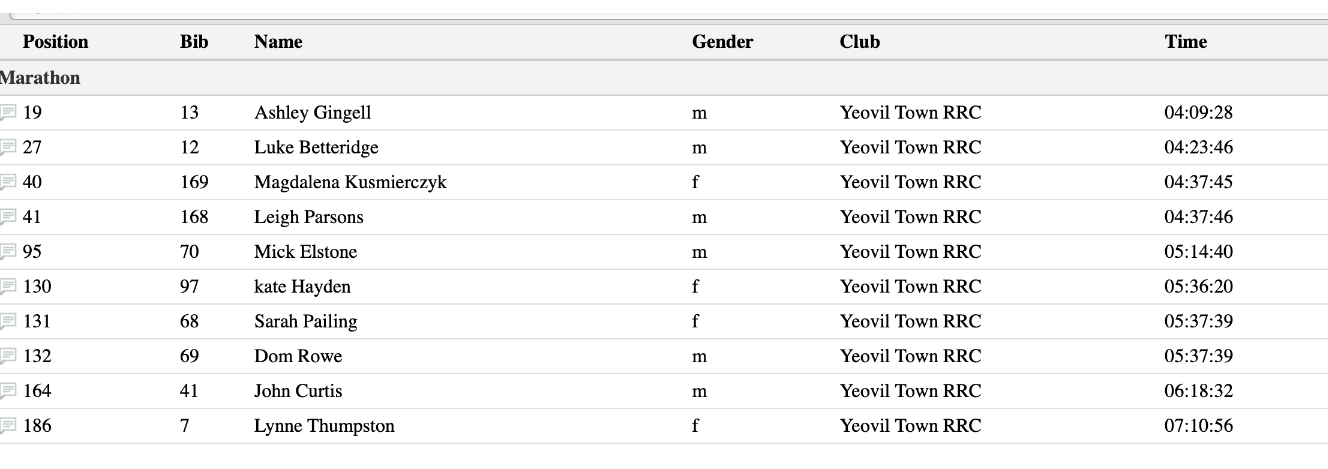Click the Club column header
This screenshot has height=469, width=1328.
860,42
